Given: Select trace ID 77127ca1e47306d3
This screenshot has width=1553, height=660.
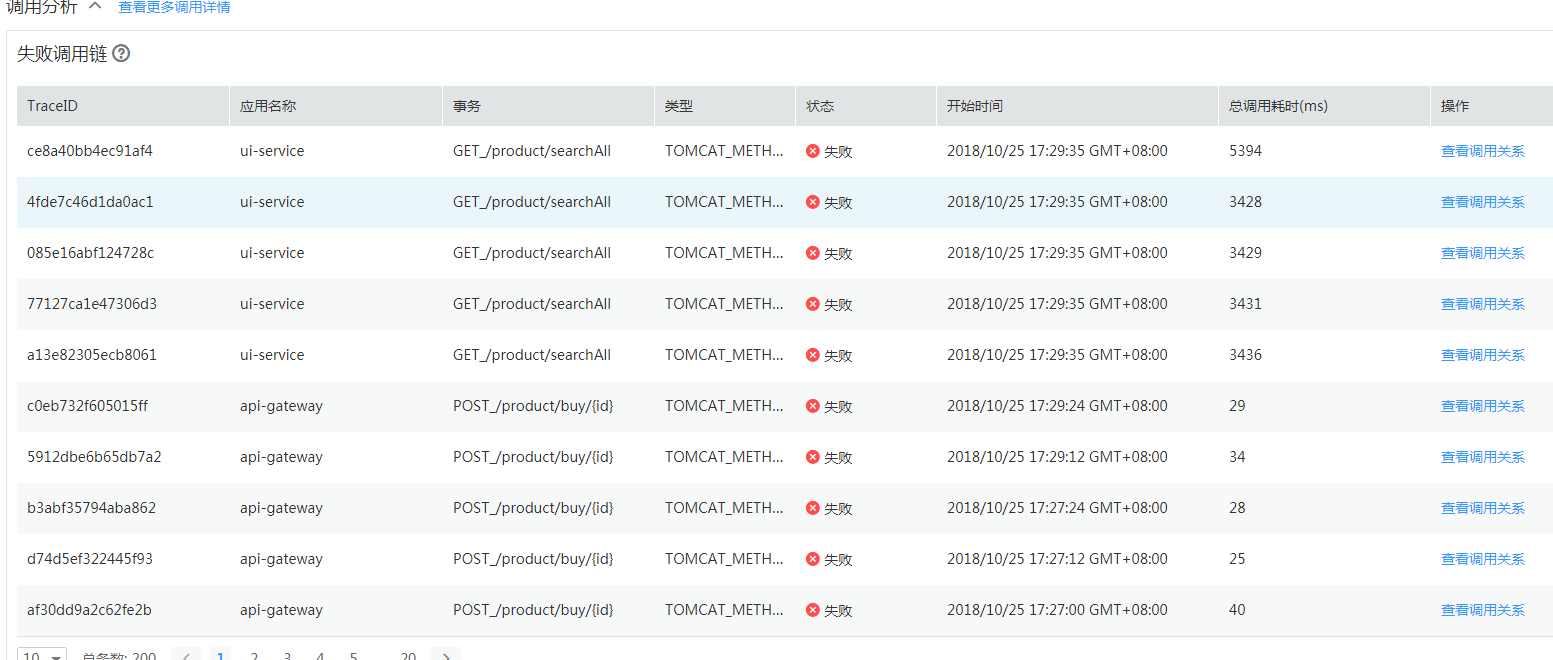Looking at the screenshot, I should click(x=92, y=304).
